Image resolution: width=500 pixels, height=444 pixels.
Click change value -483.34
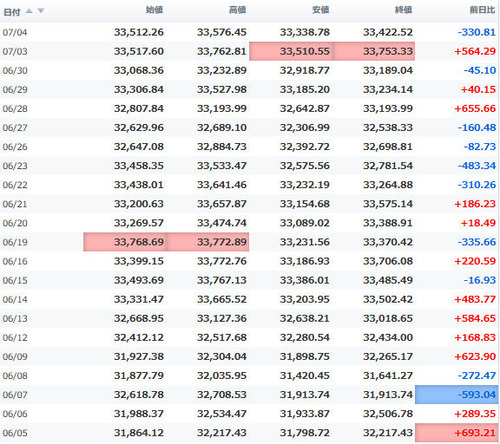pos(476,165)
